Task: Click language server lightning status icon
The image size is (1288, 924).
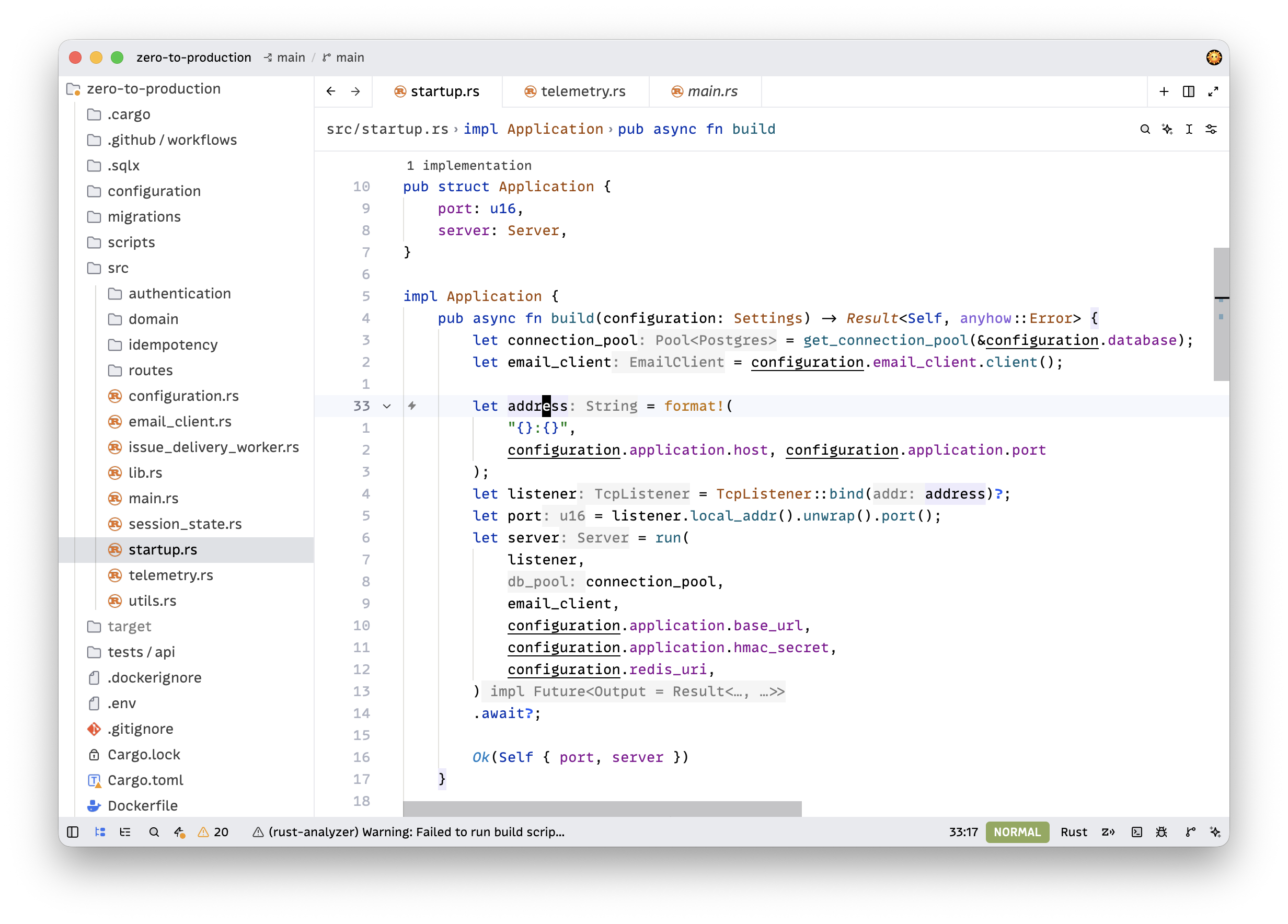Action: [x=179, y=832]
